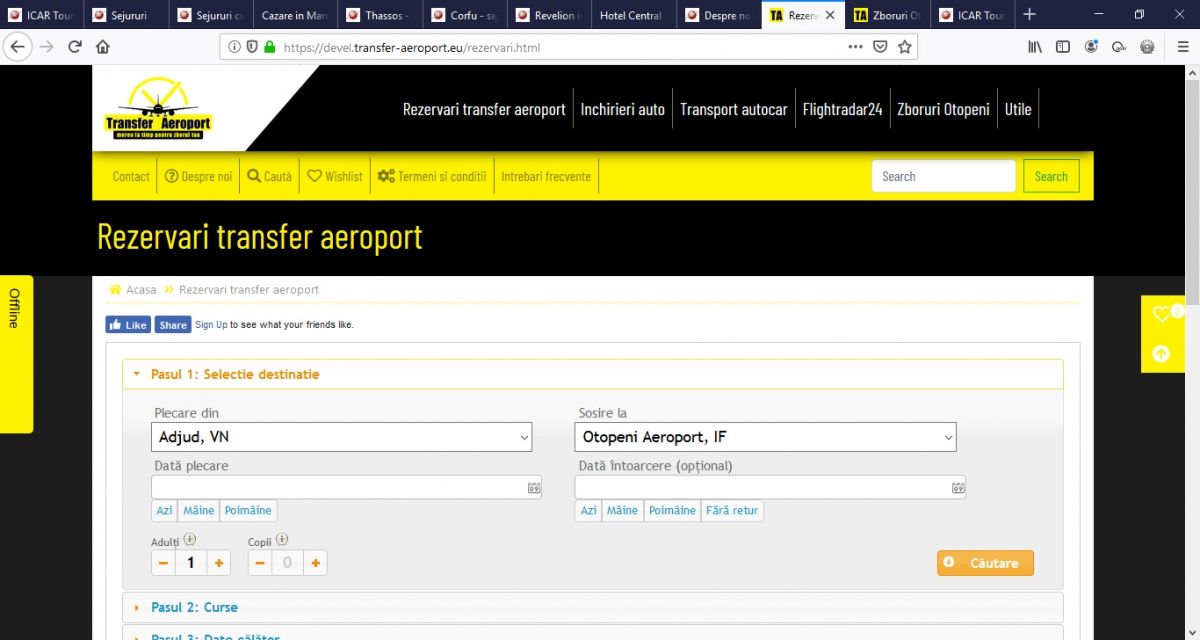Screen dimensions: 1200x640
Task: Click the wishlist heart icon on right sidebar
Action: (1162, 314)
